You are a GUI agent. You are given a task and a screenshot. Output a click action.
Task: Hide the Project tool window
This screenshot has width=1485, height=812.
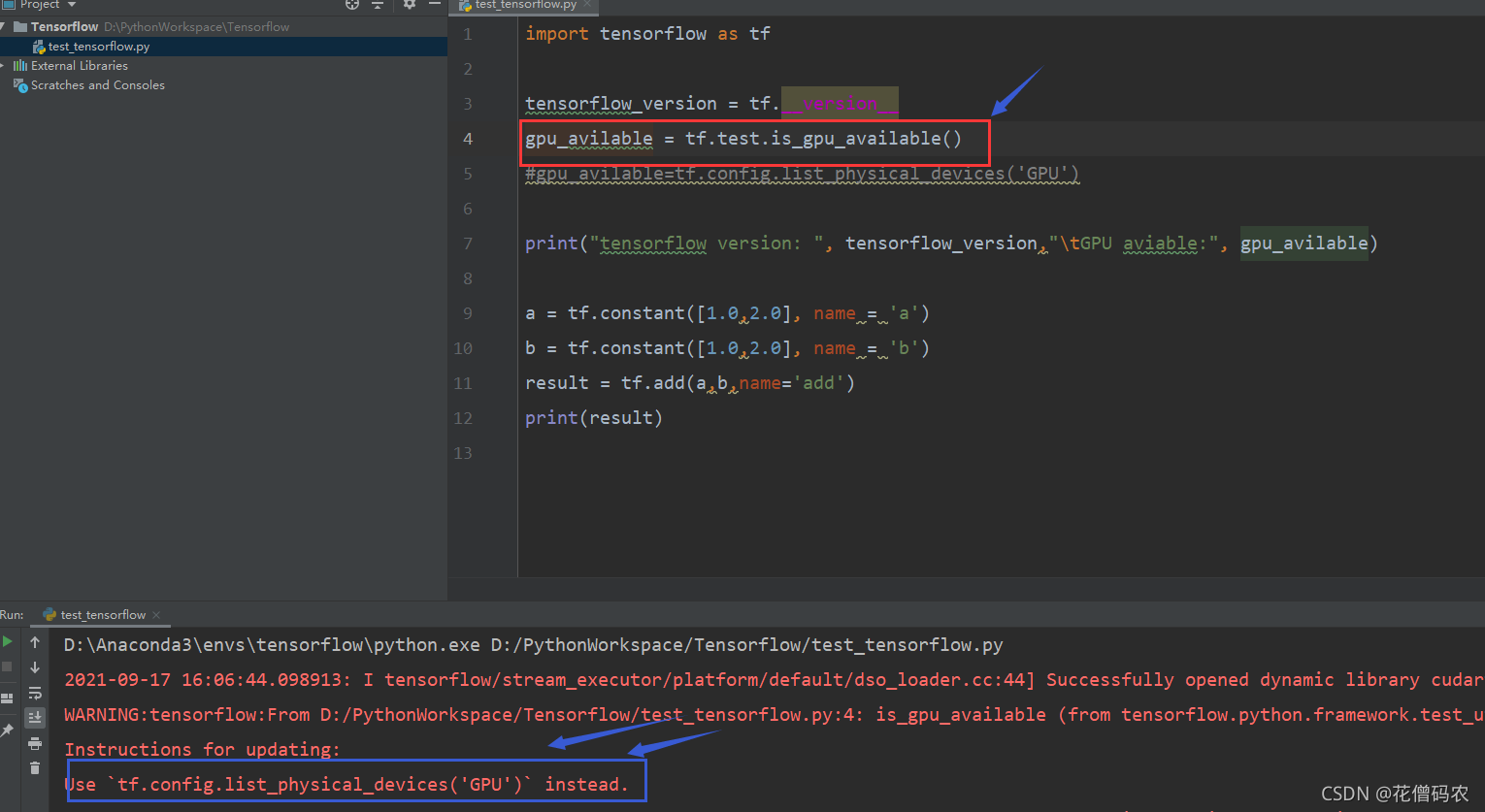click(x=435, y=5)
